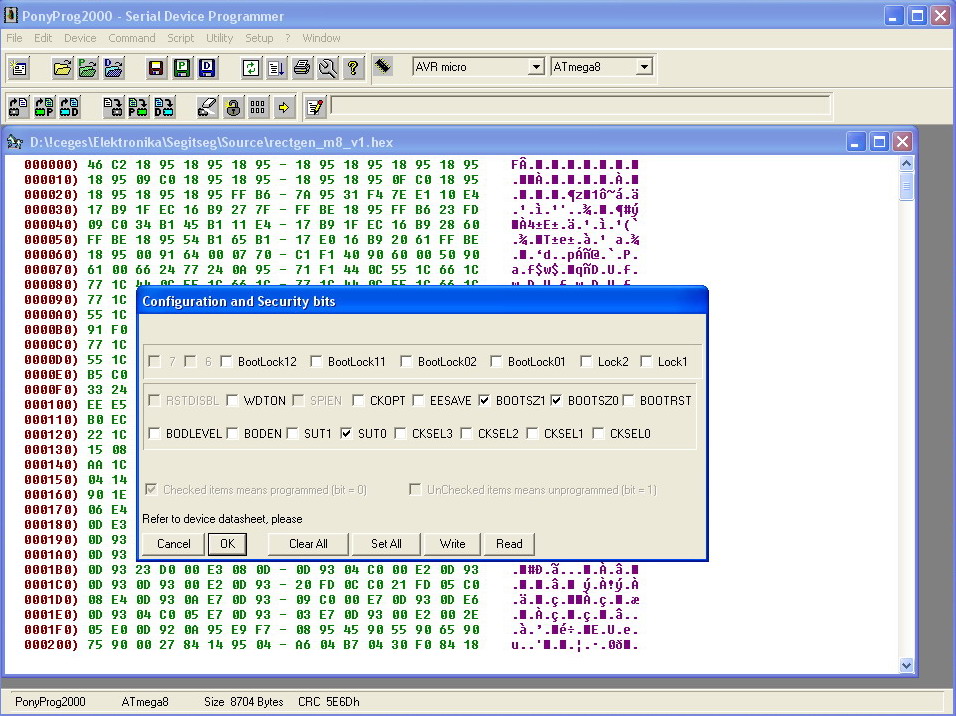Toggle the CKOPT checkbox
Screen dimensions: 956x716
(x=358, y=400)
